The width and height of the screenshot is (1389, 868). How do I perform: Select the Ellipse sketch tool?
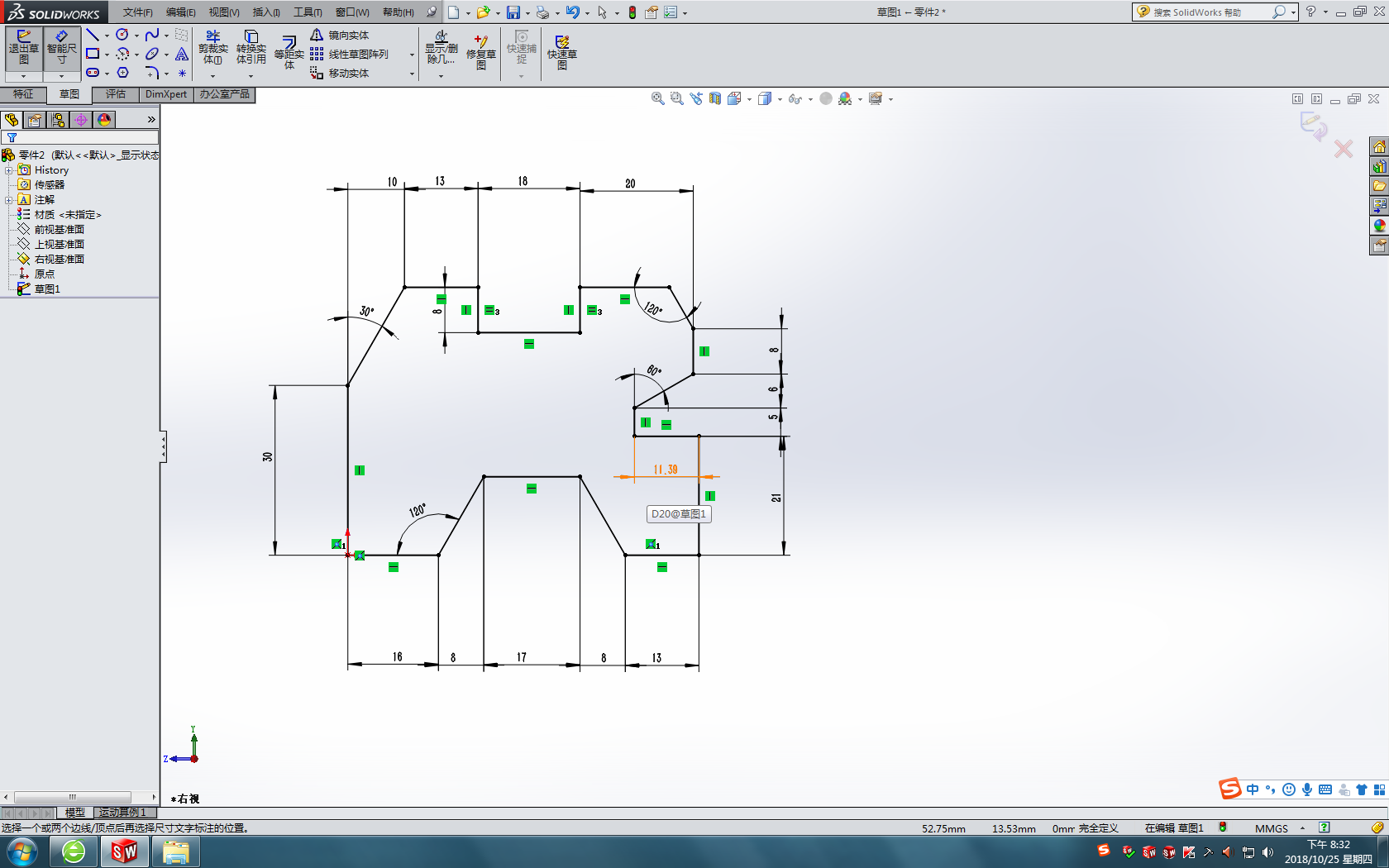(152, 54)
